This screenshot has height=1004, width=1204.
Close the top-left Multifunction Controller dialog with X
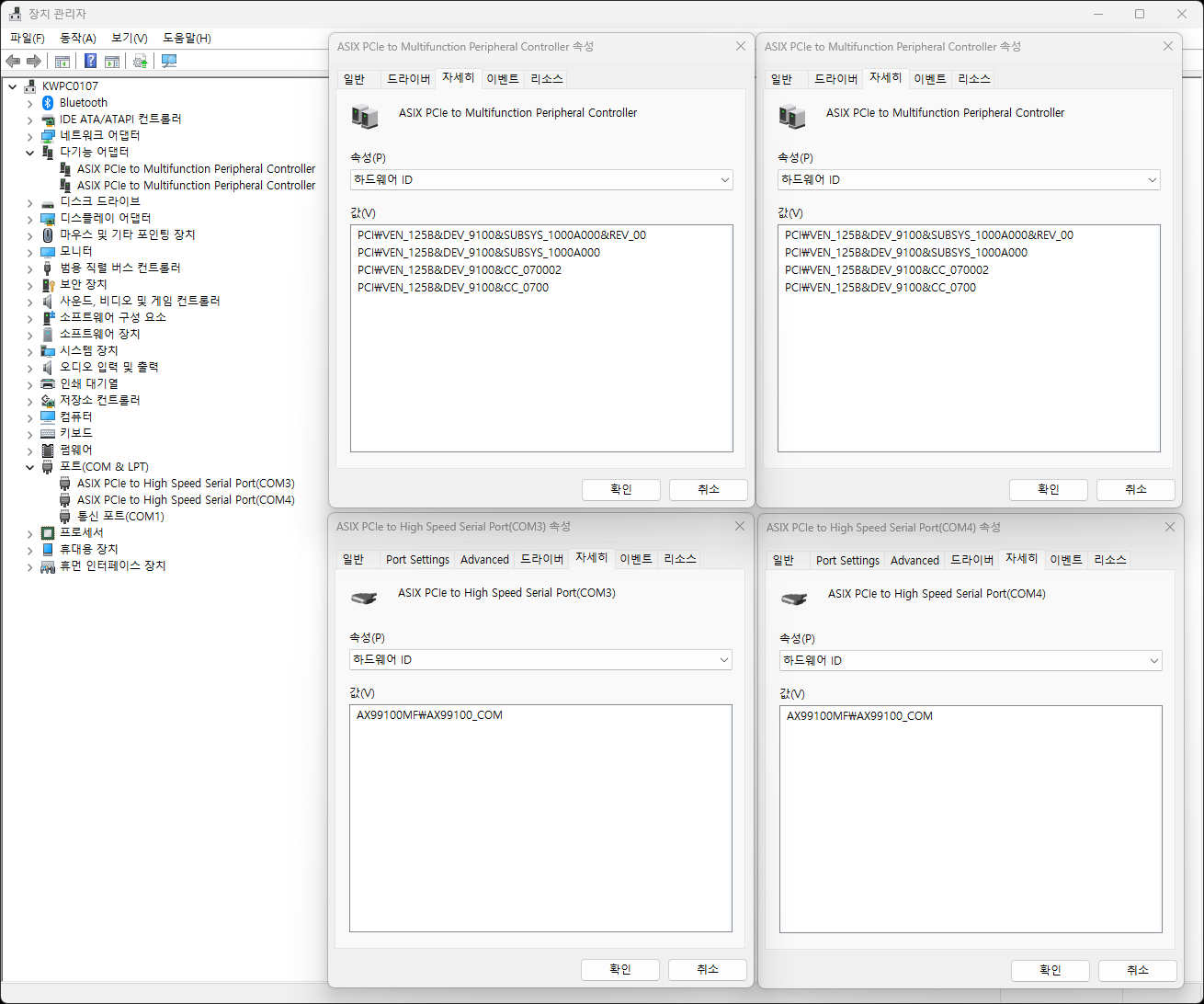click(741, 47)
